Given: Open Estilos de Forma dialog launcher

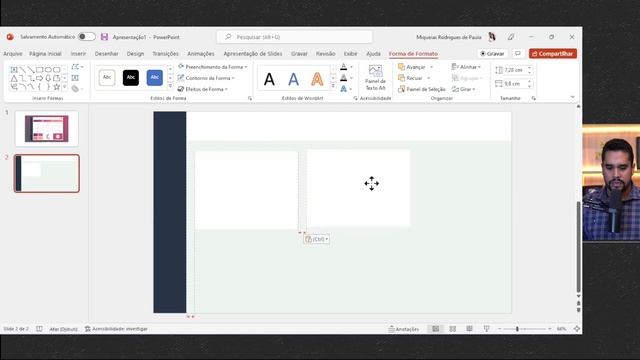Looking at the screenshot, I should click(250, 98).
